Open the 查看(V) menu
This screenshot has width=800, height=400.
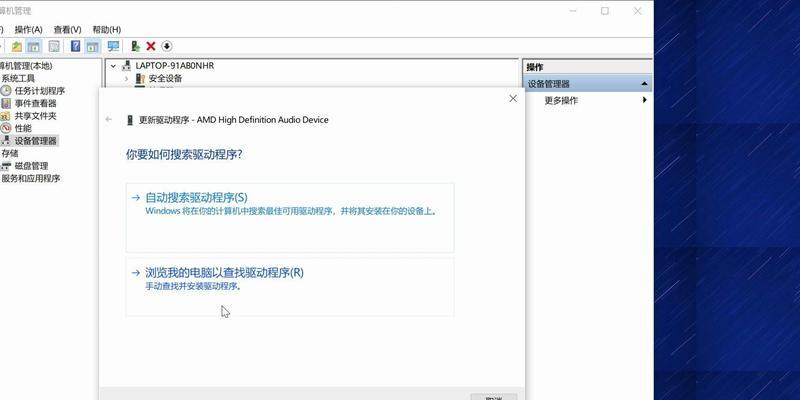[x=67, y=30]
